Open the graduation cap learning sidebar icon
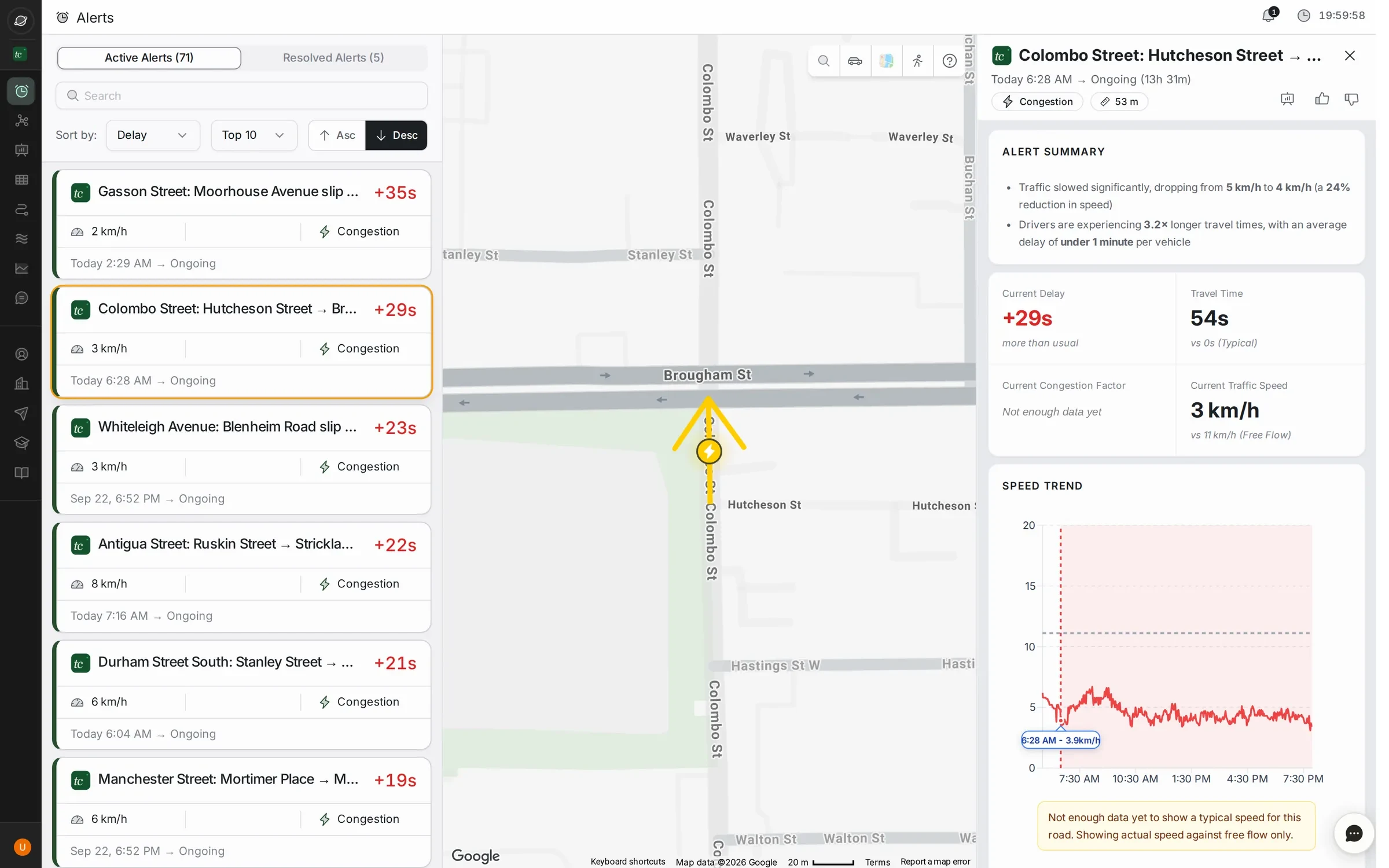The height and width of the screenshot is (868, 1389). tap(21, 443)
